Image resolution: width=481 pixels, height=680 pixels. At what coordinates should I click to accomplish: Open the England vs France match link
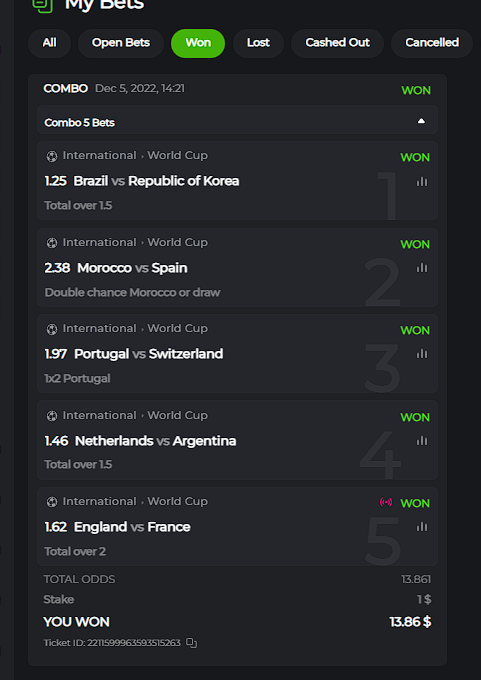pos(132,527)
